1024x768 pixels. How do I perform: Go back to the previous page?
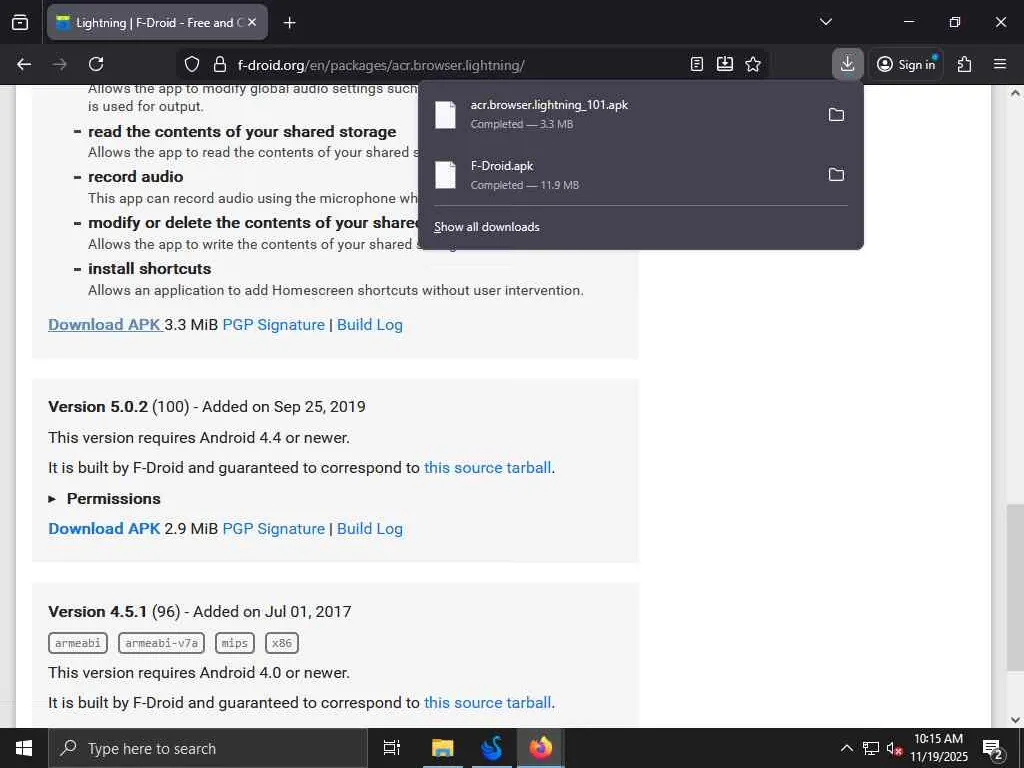[24, 64]
